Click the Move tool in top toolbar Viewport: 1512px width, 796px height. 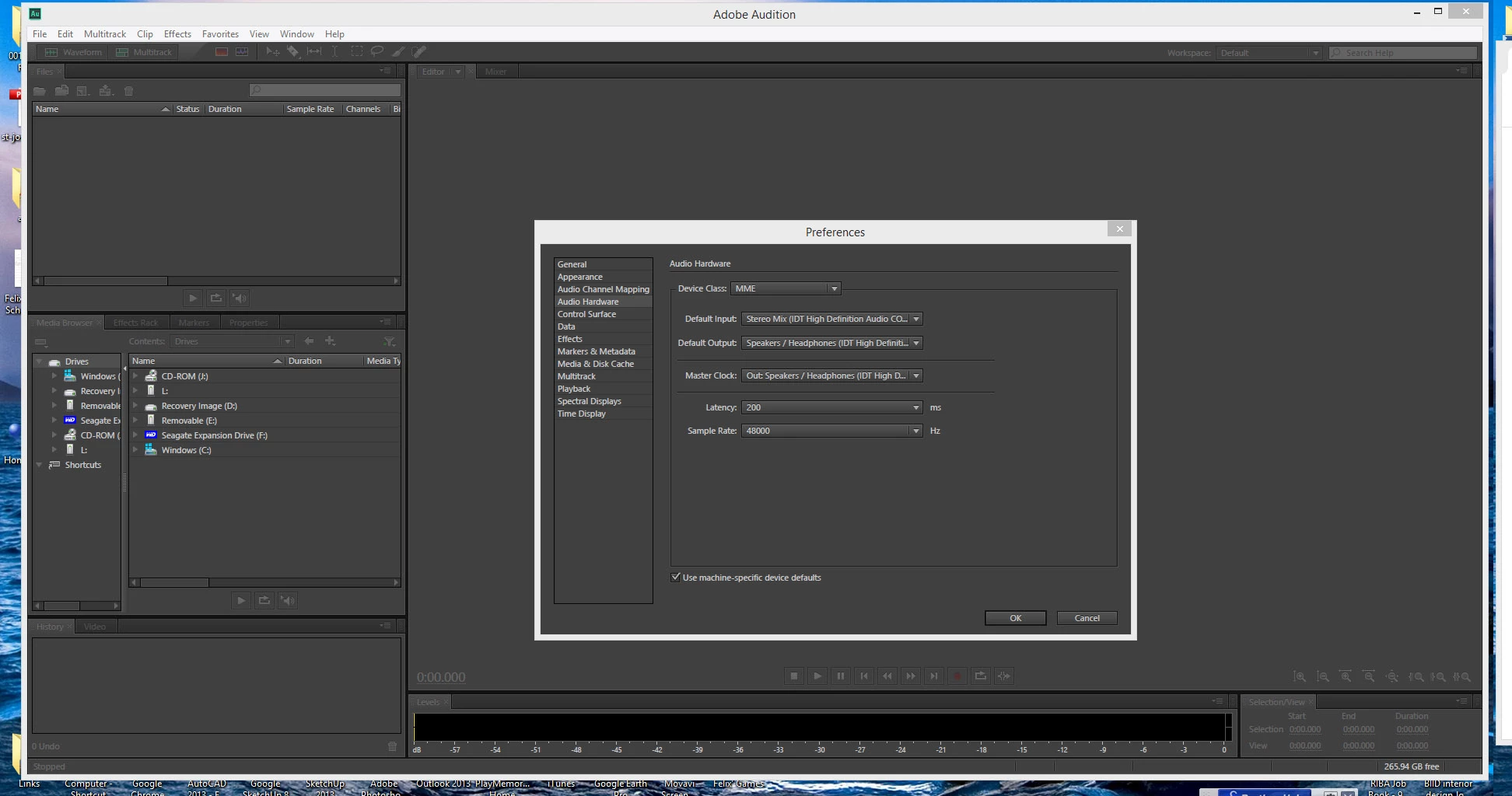pos(272,52)
